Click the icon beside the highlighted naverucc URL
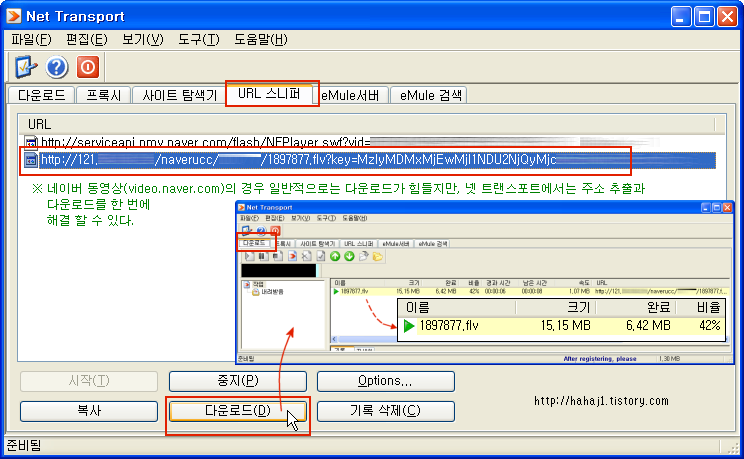Image resolution: width=744 pixels, height=459 pixels. [x=30, y=159]
